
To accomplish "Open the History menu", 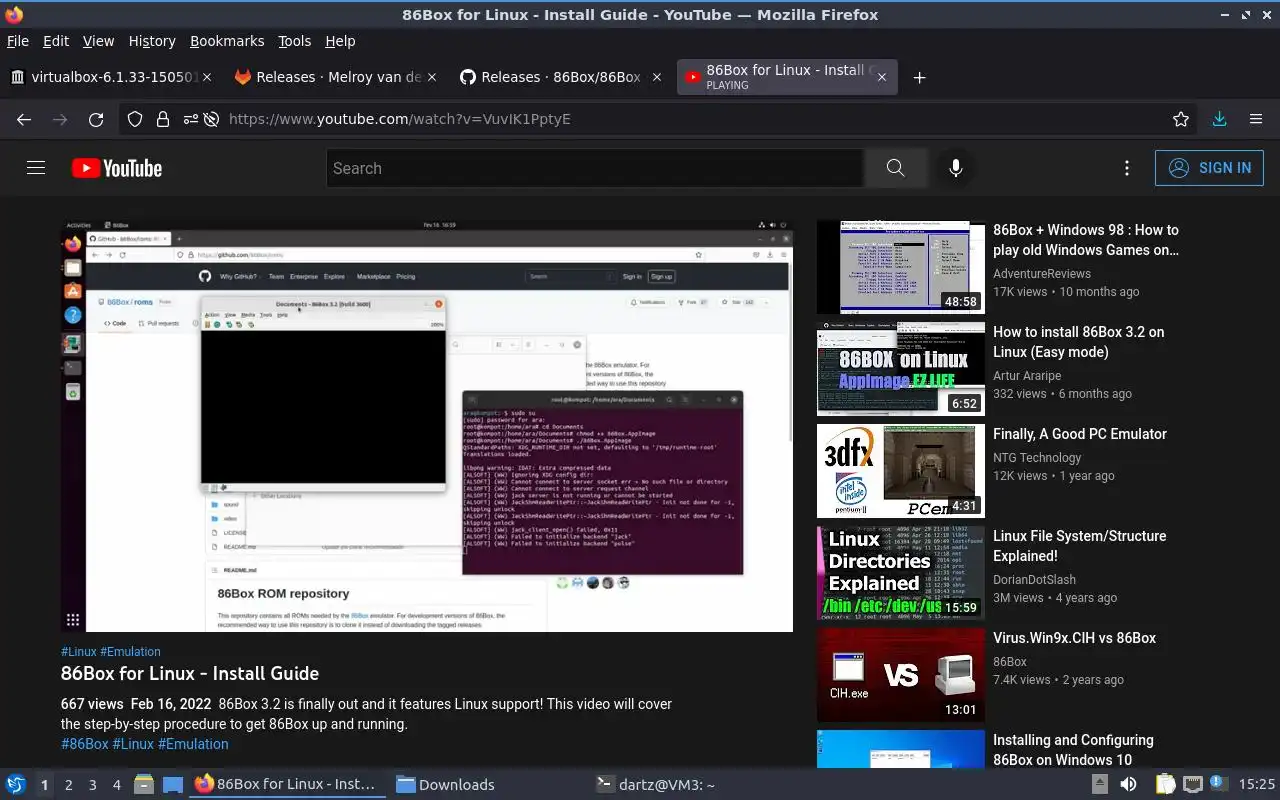I will coord(152,41).
